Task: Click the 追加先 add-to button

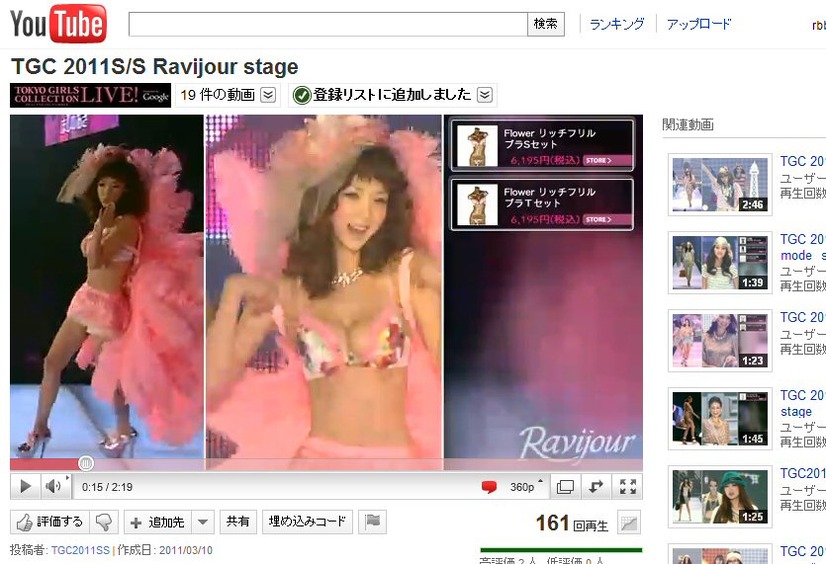Action: pyautogui.click(x=158, y=522)
